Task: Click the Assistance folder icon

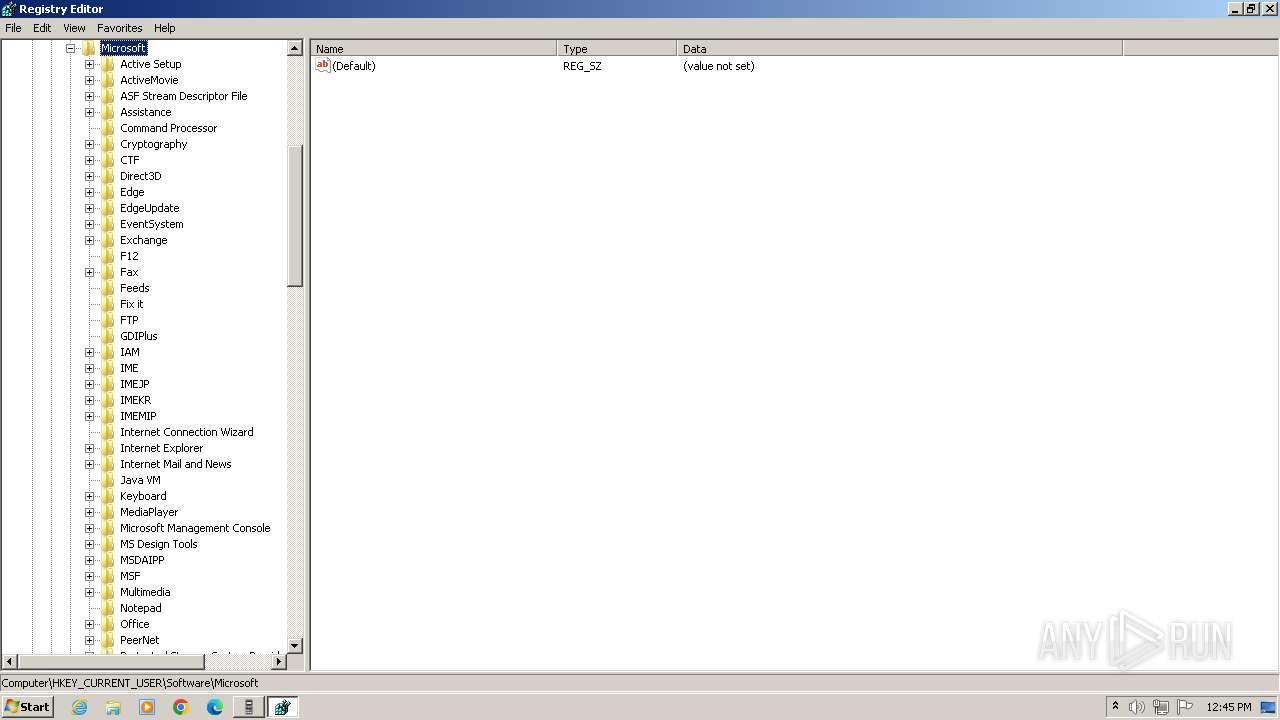Action: click(x=108, y=112)
